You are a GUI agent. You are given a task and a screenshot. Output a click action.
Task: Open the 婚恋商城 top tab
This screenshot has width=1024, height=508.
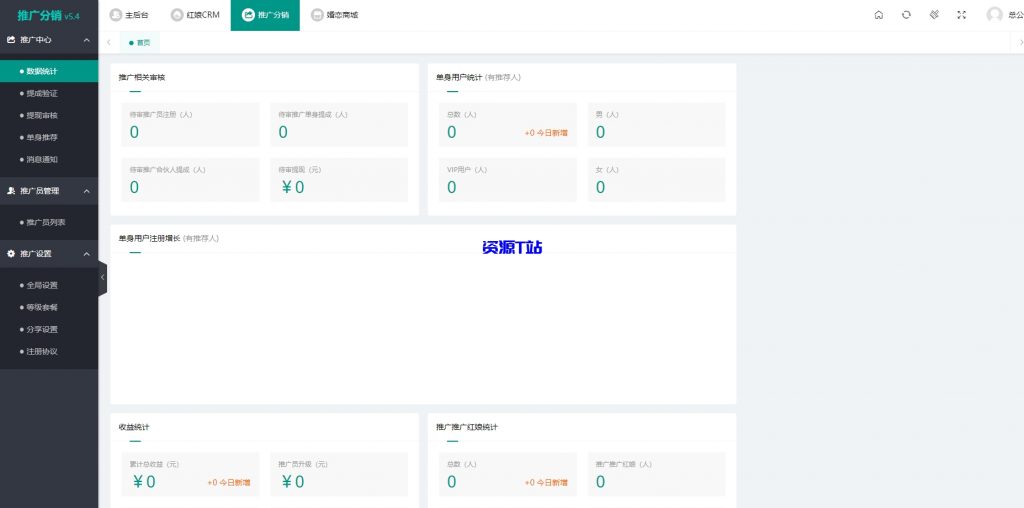click(334, 15)
